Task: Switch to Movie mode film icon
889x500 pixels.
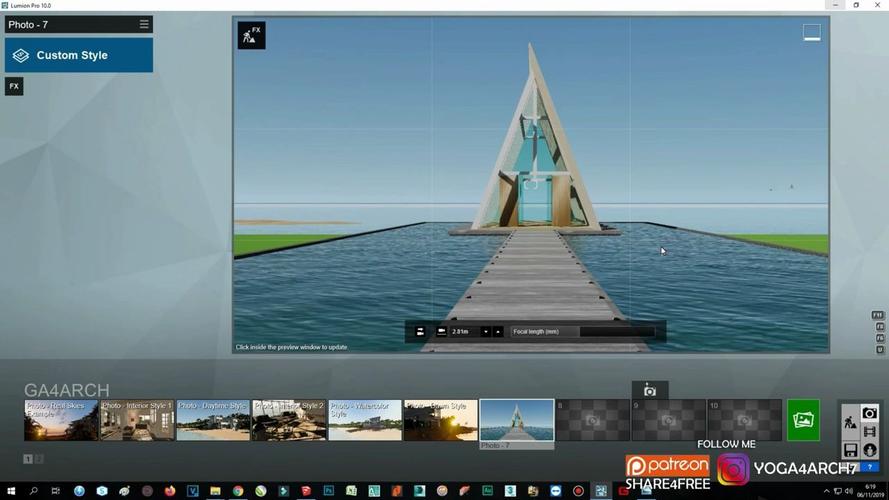Action: 869,432
